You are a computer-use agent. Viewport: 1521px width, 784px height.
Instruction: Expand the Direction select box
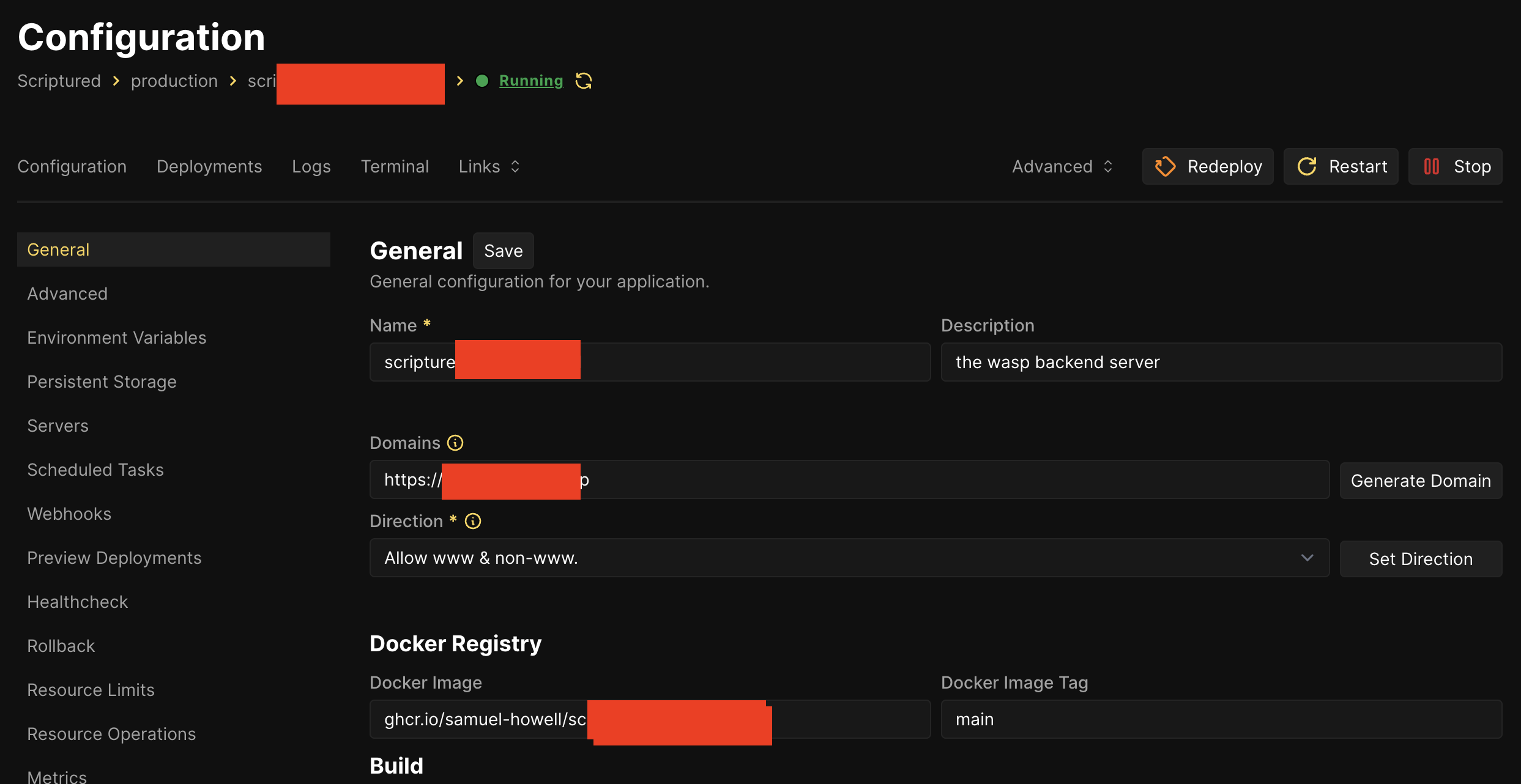pyautogui.click(x=849, y=558)
